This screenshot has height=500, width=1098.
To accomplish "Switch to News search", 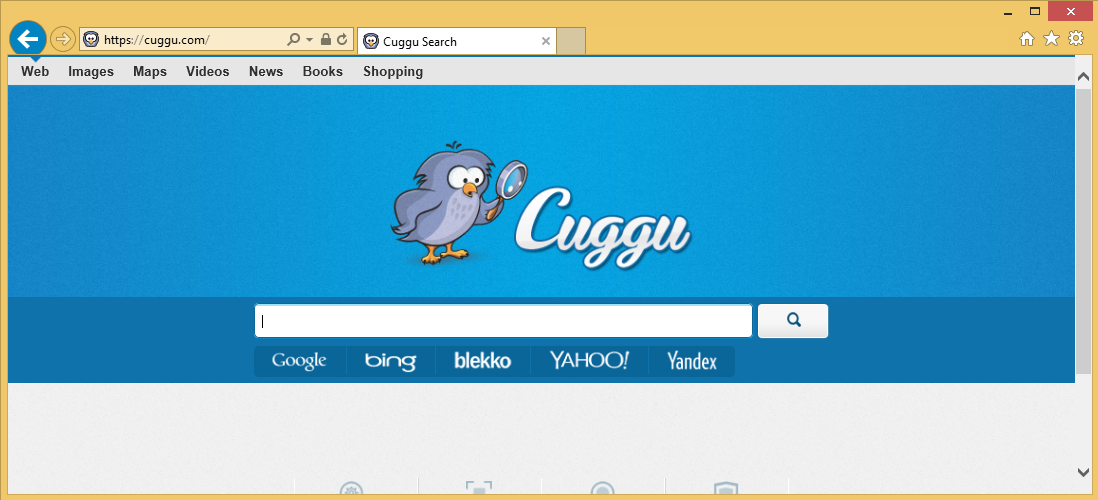I will click(266, 71).
